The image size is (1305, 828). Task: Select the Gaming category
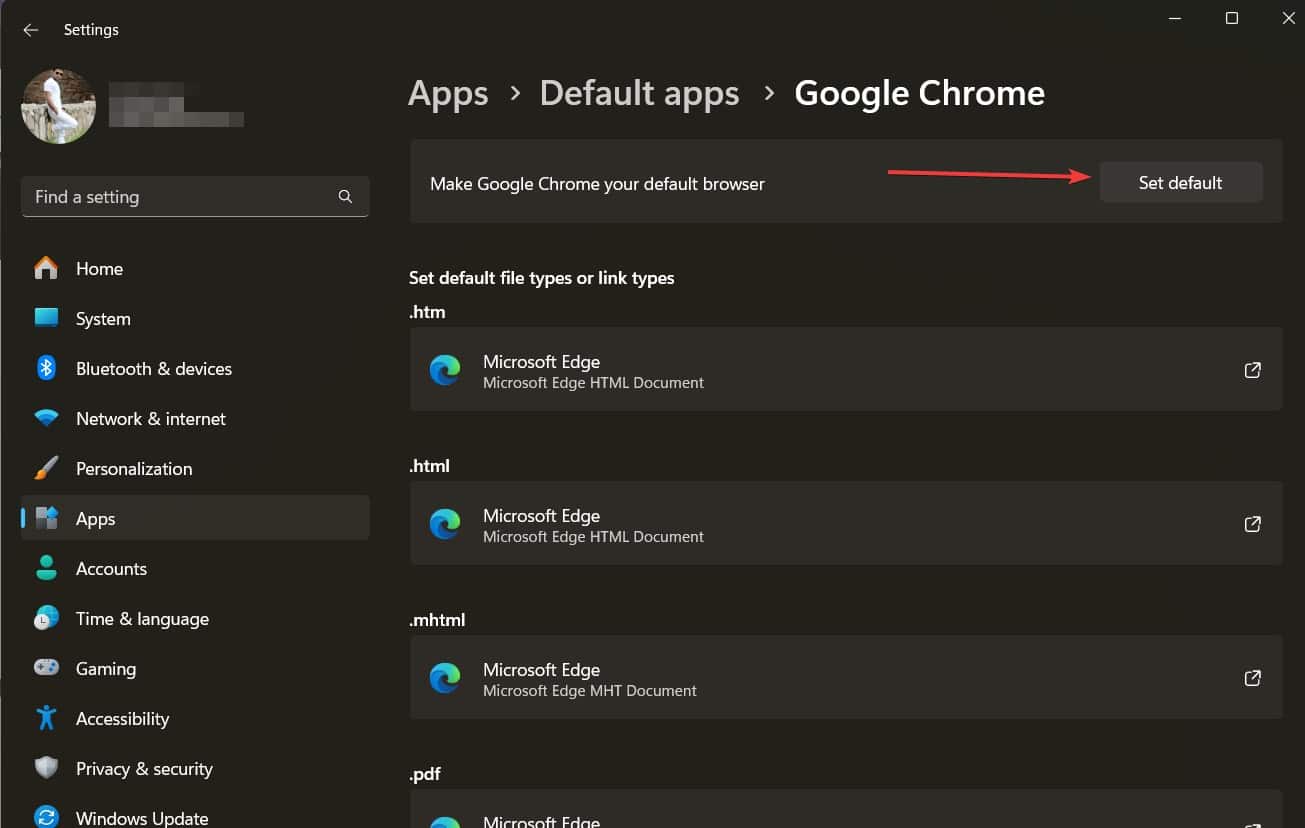(x=105, y=669)
